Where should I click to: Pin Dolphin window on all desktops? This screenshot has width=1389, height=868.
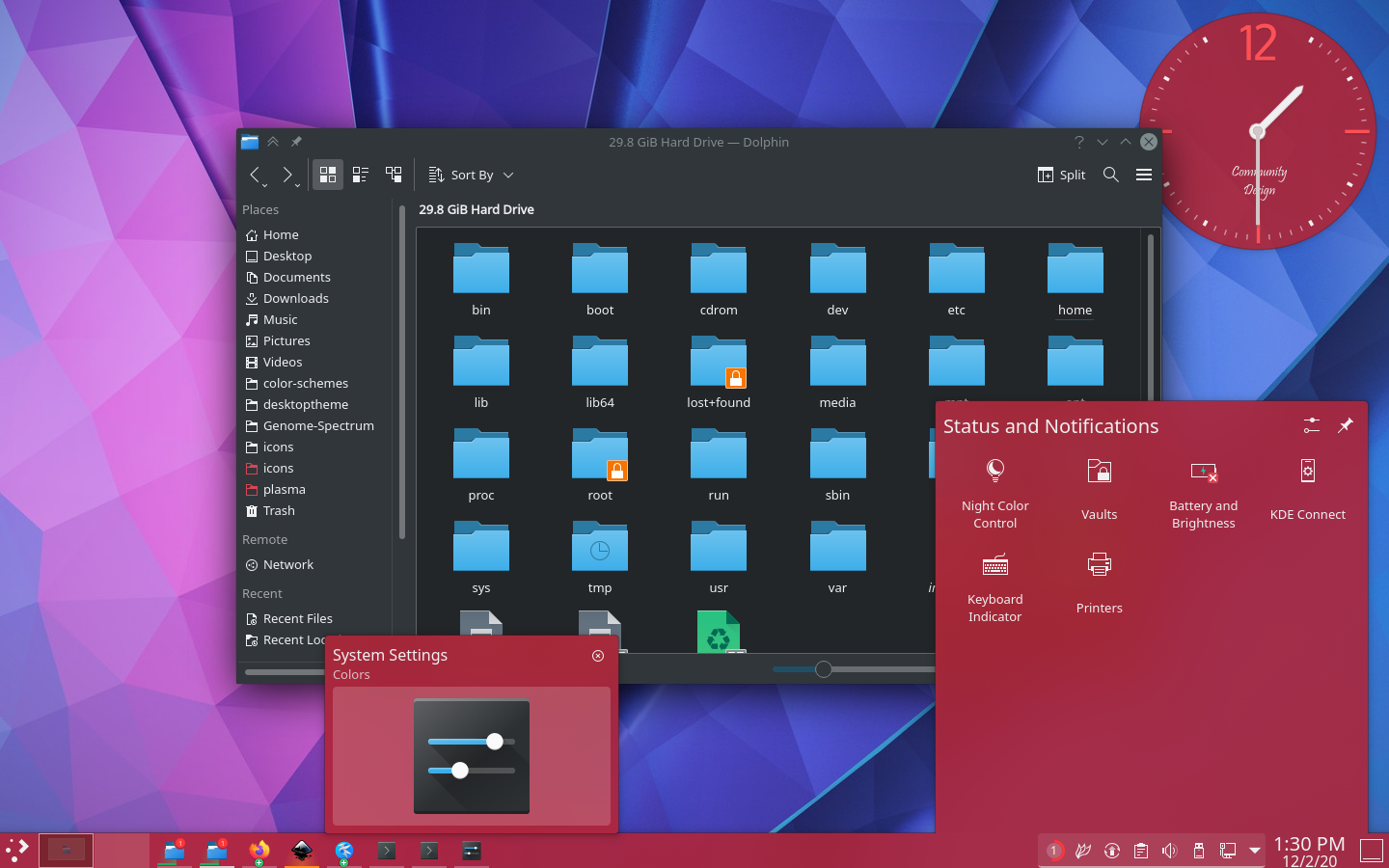click(x=296, y=142)
